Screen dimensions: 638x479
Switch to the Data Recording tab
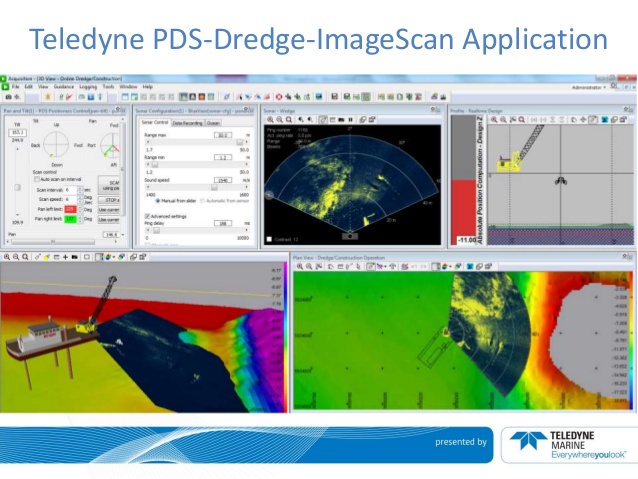coord(187,123)
